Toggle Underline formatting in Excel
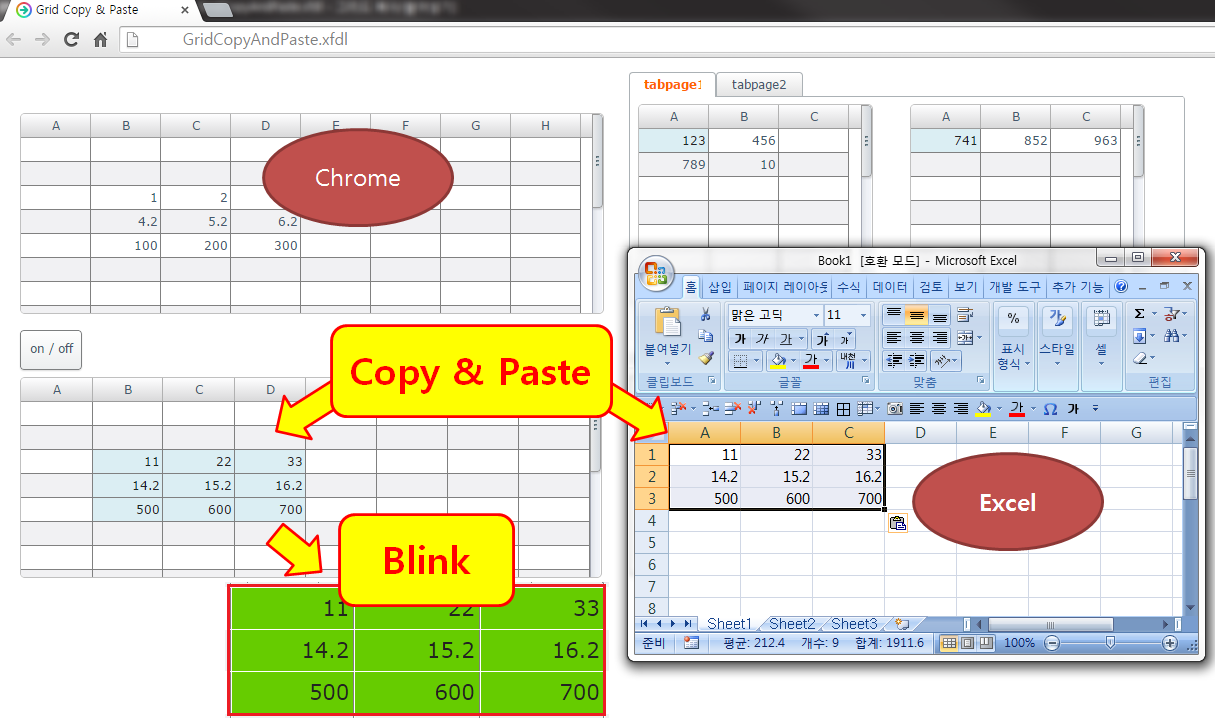This screenshot has width=1215, height=721. pos(785,338)
